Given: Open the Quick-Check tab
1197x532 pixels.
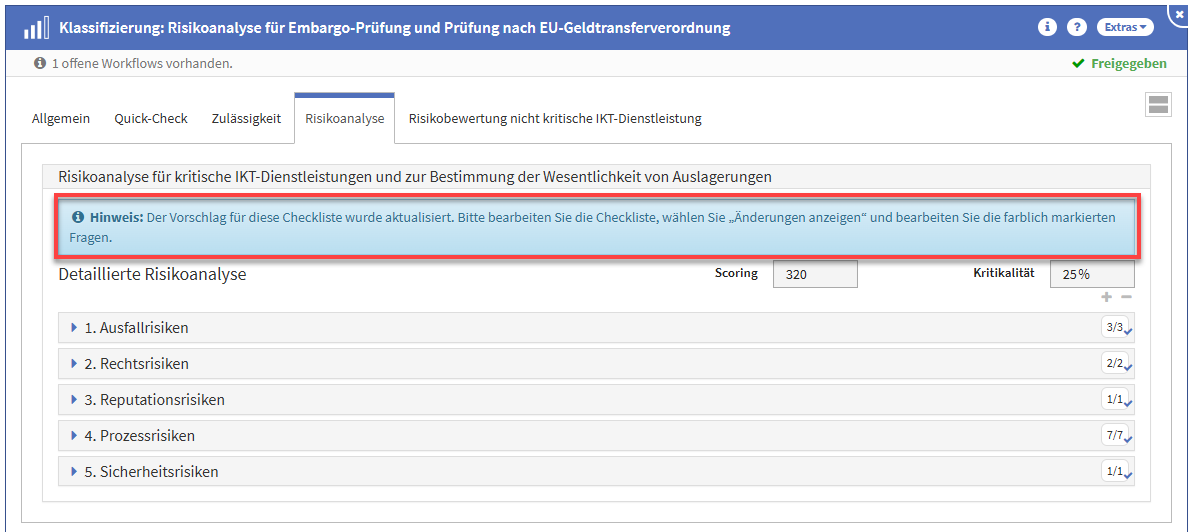Looking at the screenshot, I should point(151,118).
